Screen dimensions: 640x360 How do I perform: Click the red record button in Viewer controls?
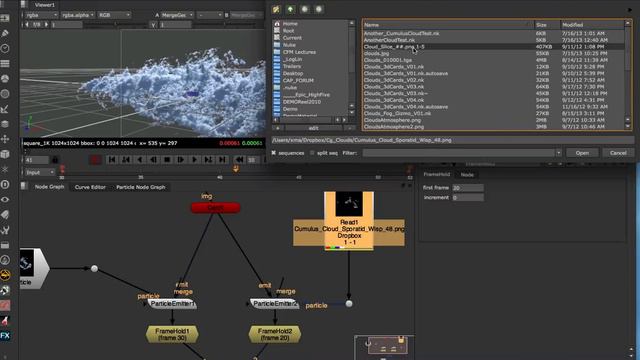pos(96,160)
